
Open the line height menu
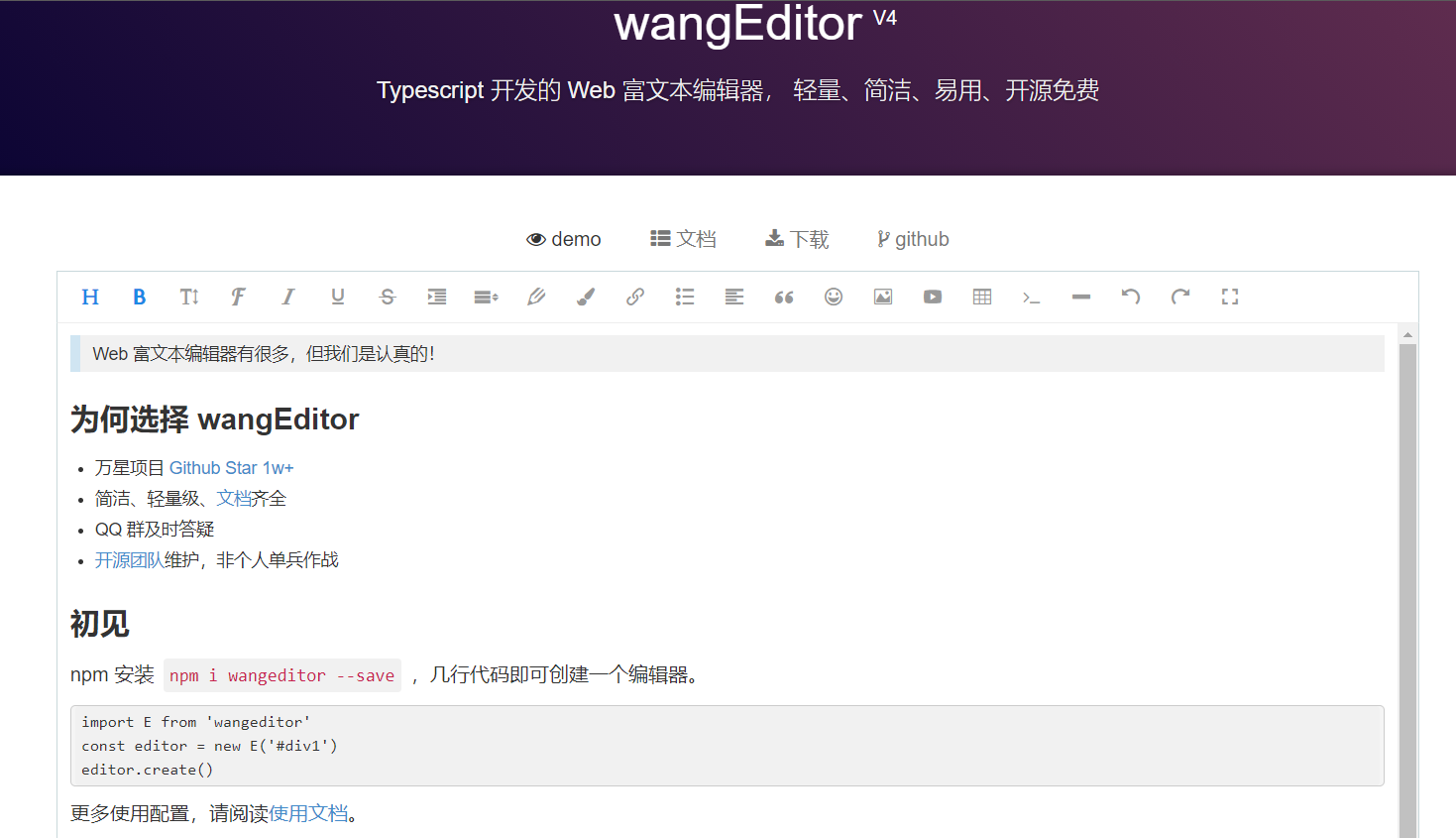[487, 297]
